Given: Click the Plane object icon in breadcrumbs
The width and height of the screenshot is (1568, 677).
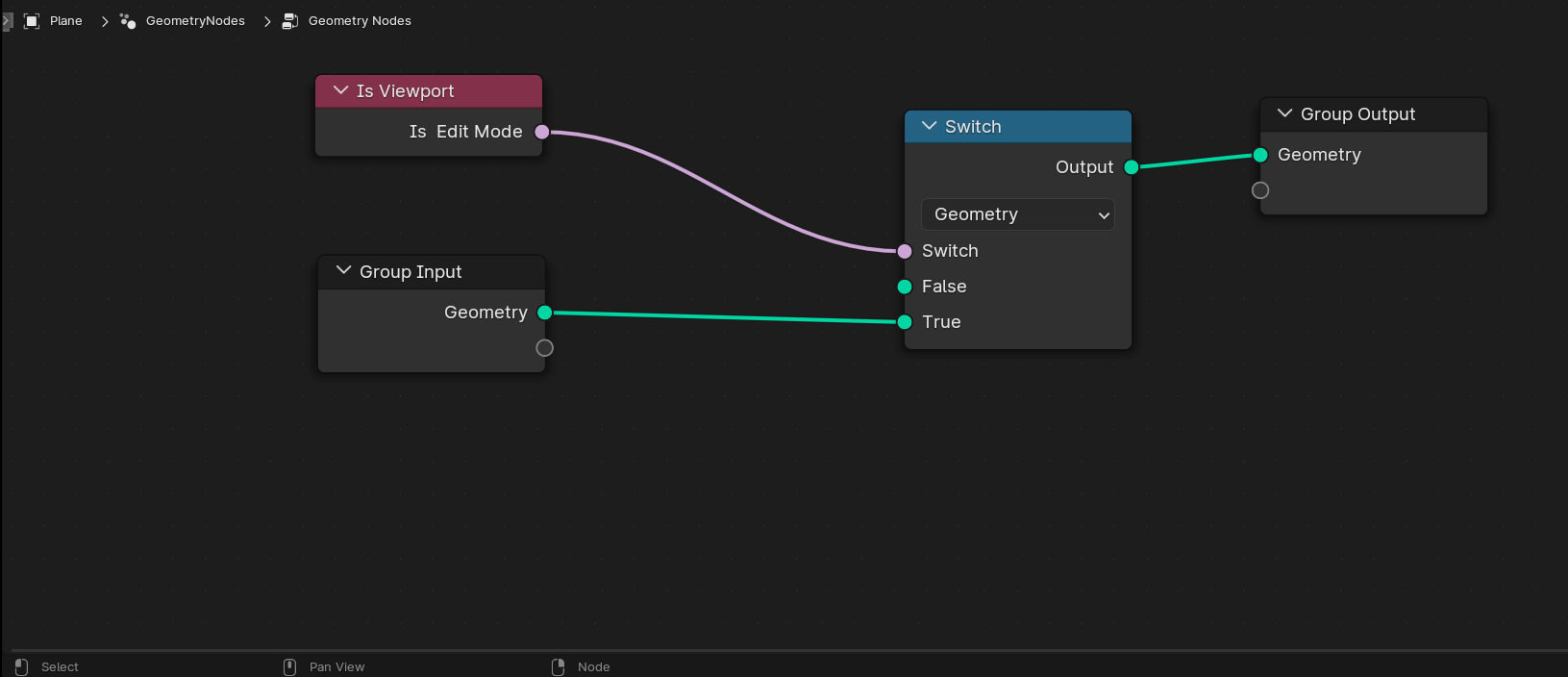Looking at the screenshot, I should click(x=32, y=21).
